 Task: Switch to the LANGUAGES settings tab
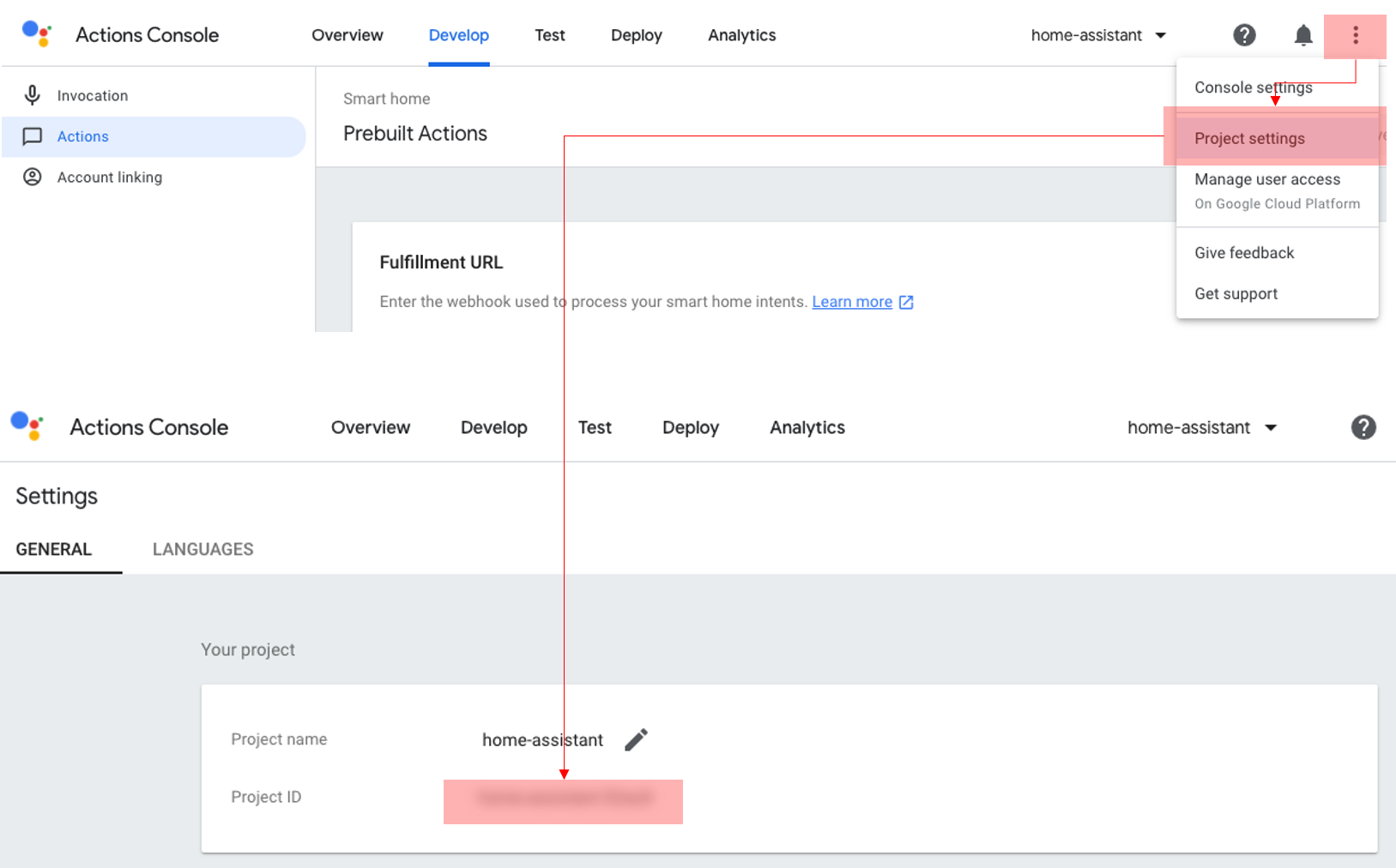coord(203,549)
